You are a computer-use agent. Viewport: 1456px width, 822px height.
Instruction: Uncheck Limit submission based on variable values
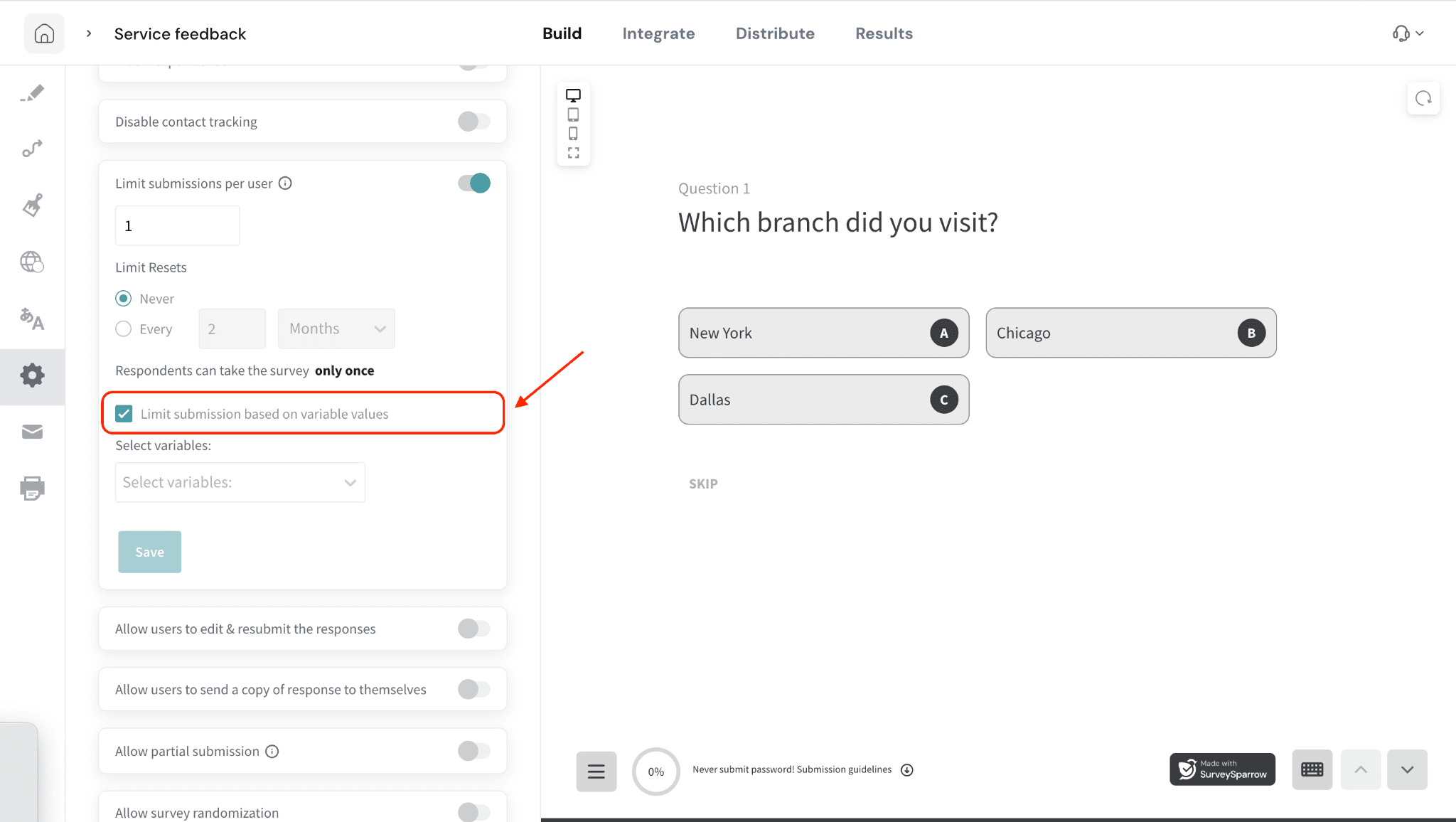[x=124, y=414]
